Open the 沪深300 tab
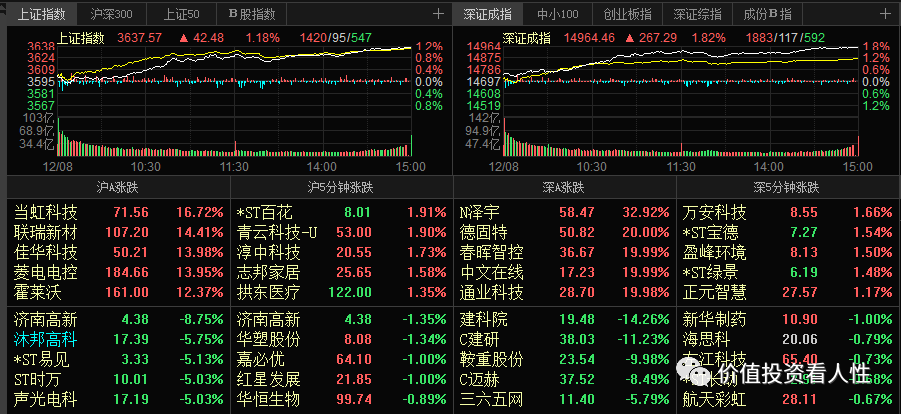This screenshot has height=414, width=901. (x=111, y=14)
